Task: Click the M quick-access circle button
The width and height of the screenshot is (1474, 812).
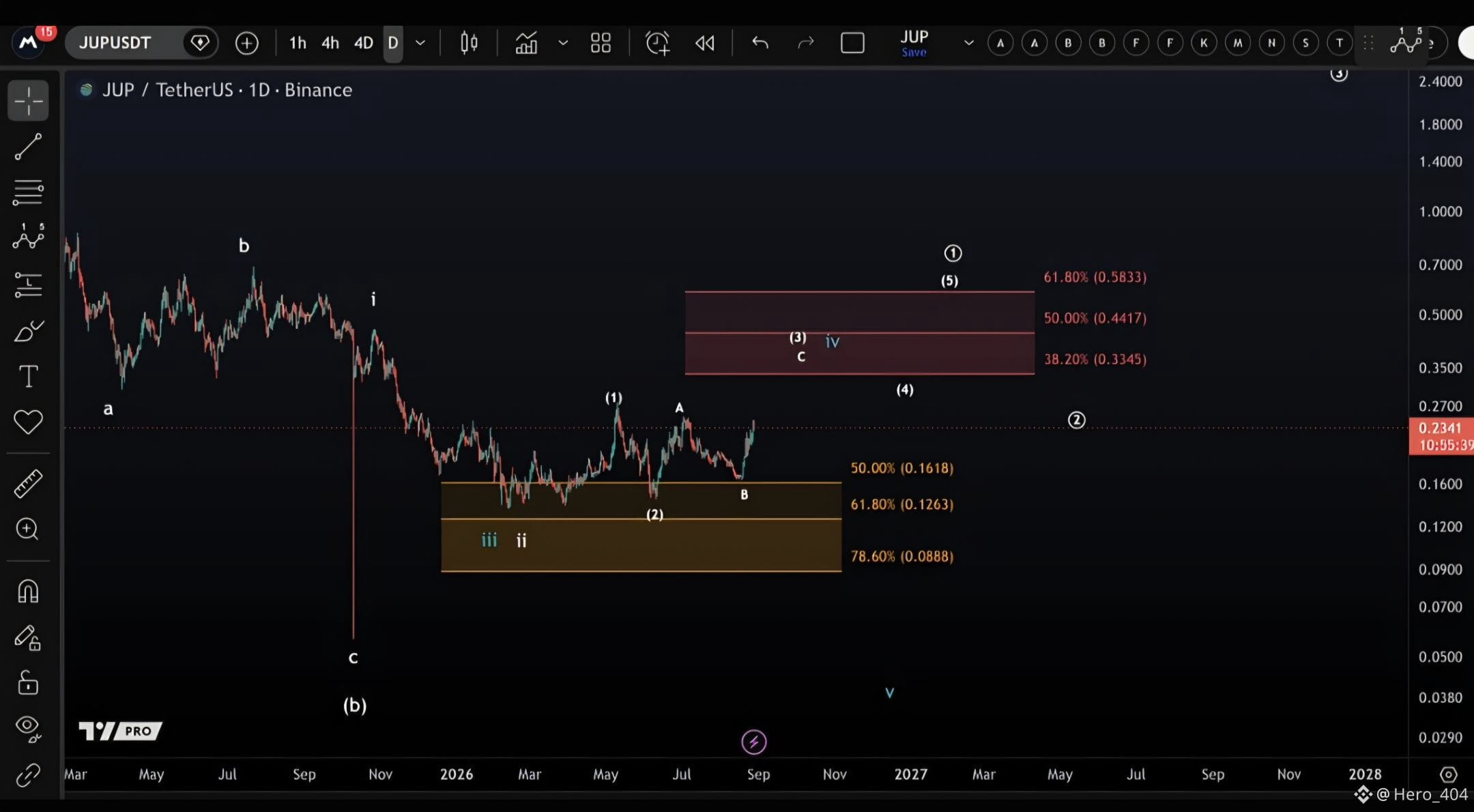Action: click(x=1238, y=43)
